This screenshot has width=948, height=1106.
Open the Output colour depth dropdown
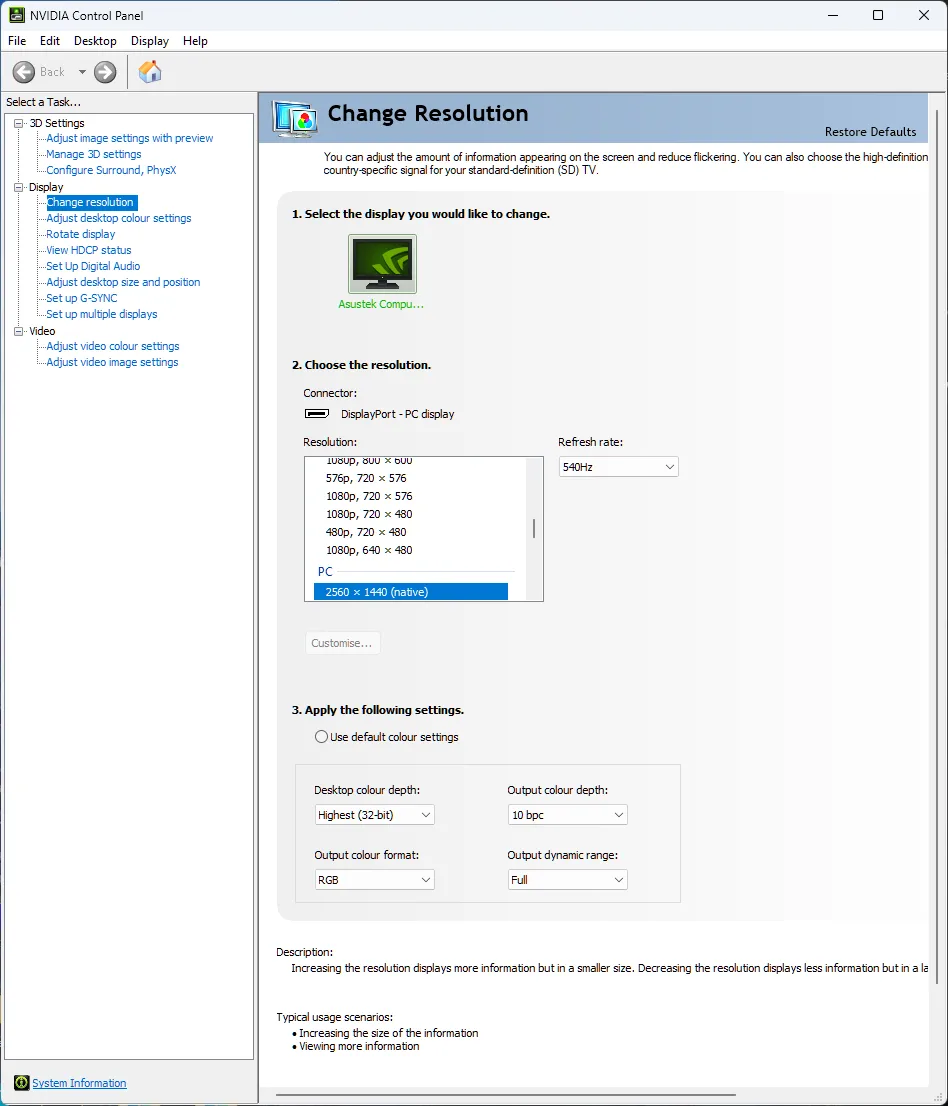point(567,815)
